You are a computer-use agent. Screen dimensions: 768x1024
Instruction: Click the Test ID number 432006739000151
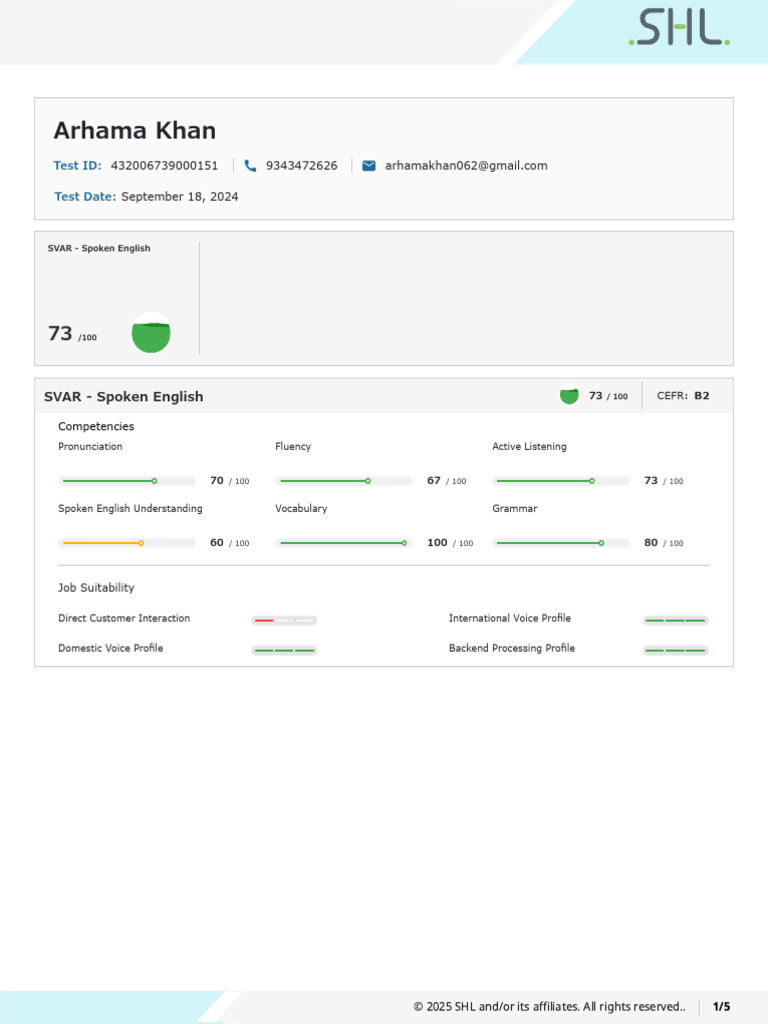164,166
